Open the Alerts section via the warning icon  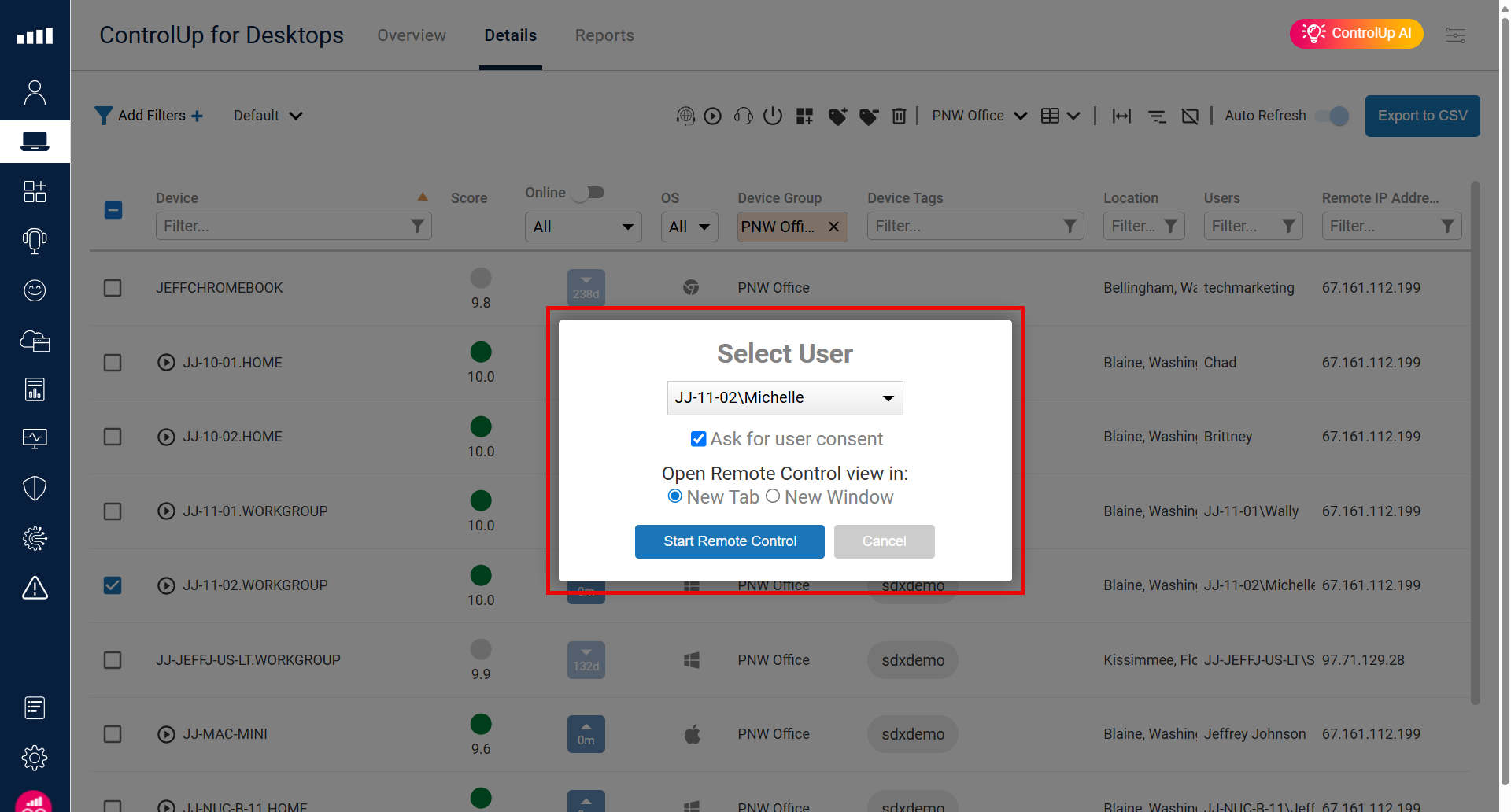click(35, 588)
